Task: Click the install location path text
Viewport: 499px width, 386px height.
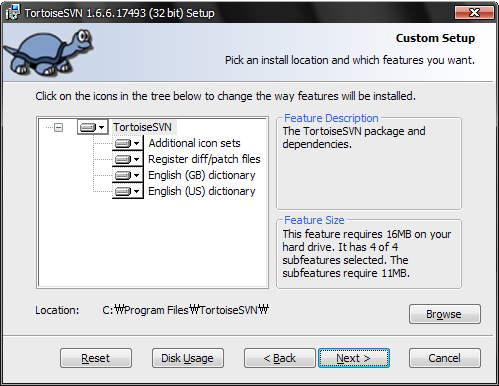Action: pyautogui.click(x=185, y=310)
